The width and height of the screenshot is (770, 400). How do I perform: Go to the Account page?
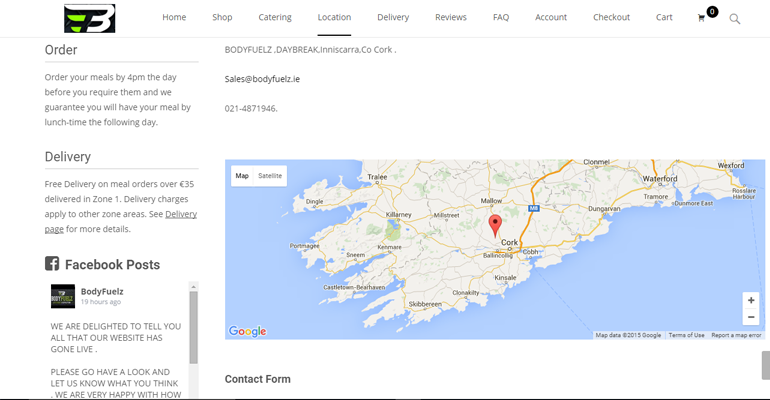(x=551, y=17)
